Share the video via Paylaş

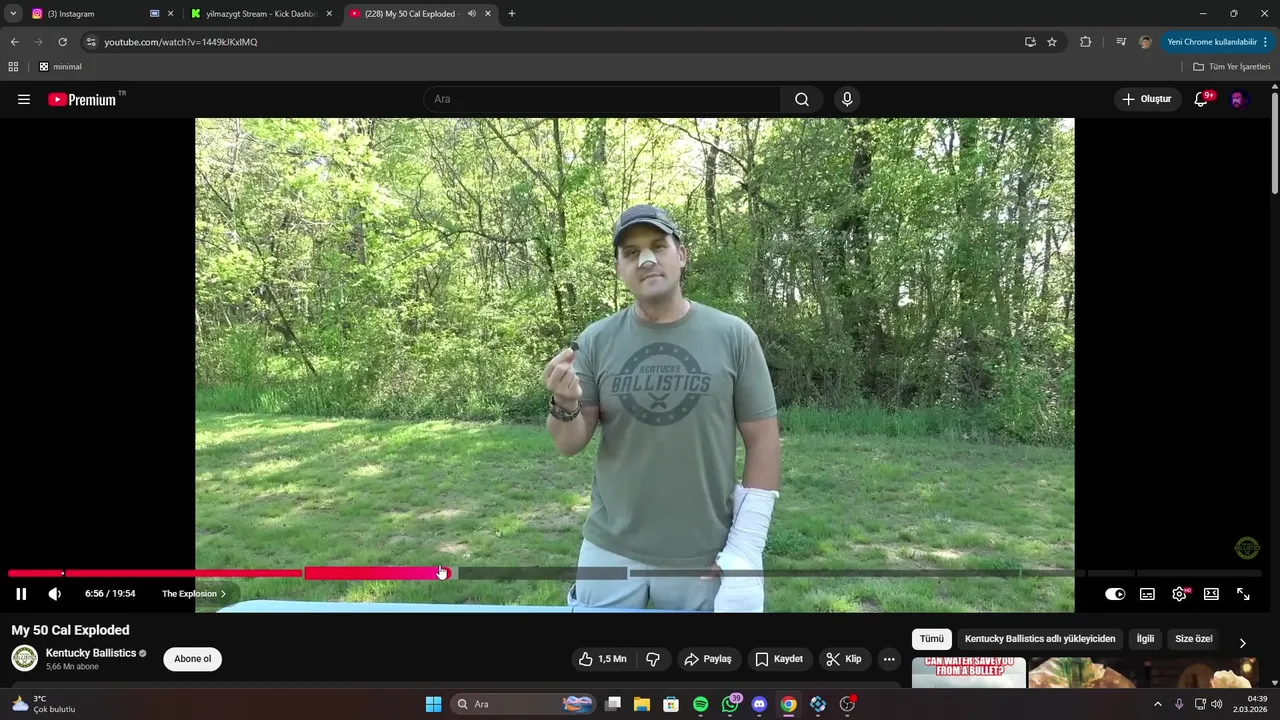pos(708,659)
